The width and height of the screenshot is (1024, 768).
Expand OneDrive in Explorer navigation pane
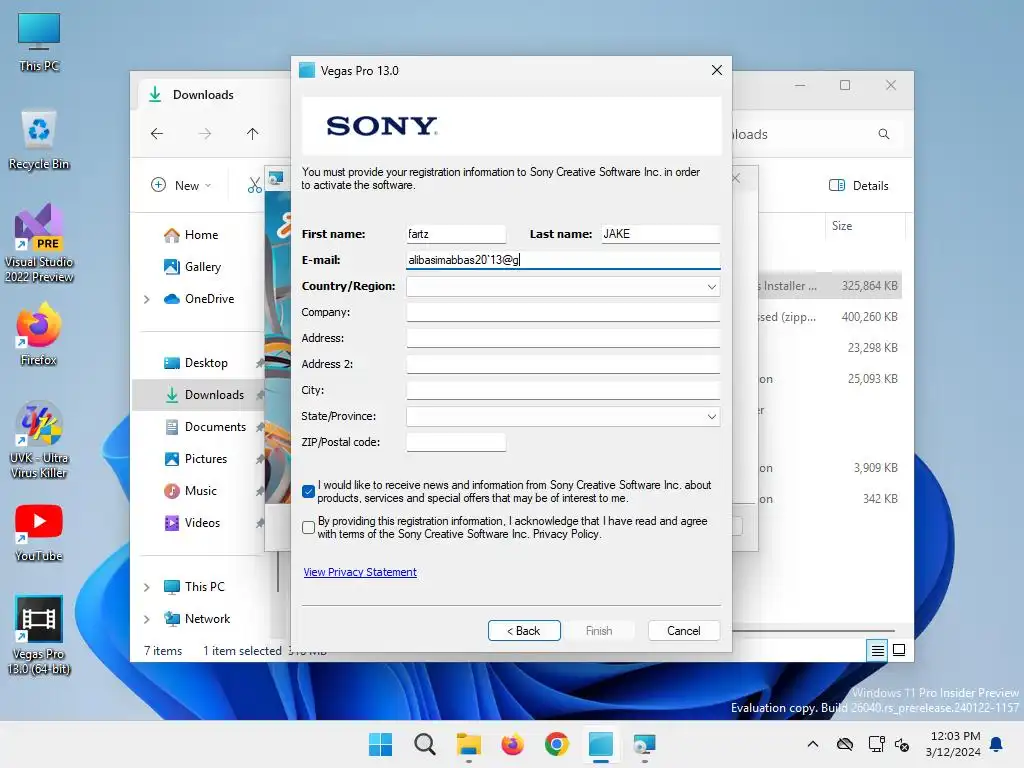[x=147, y=299]
